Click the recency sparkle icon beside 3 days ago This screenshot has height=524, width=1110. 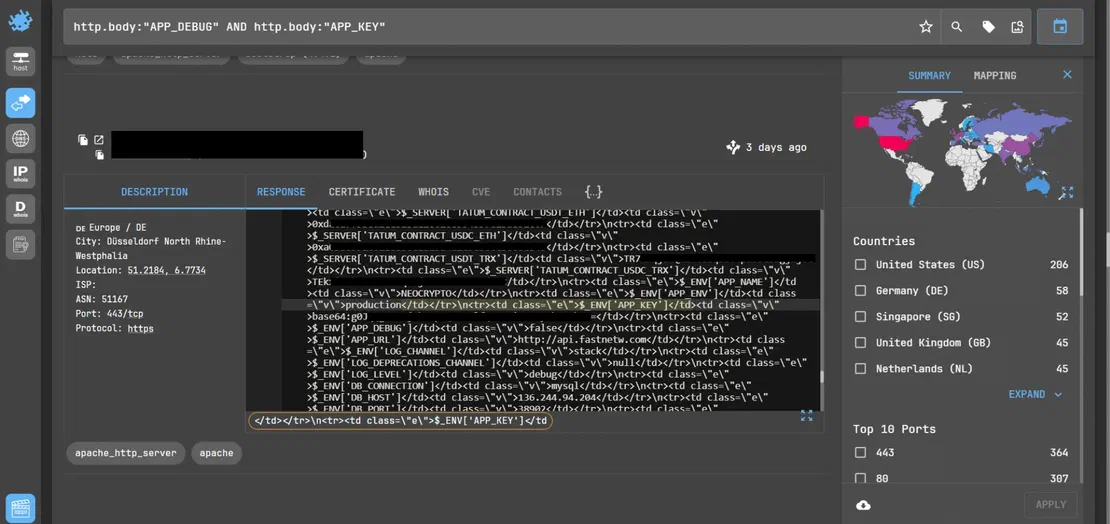coord(733,147)
